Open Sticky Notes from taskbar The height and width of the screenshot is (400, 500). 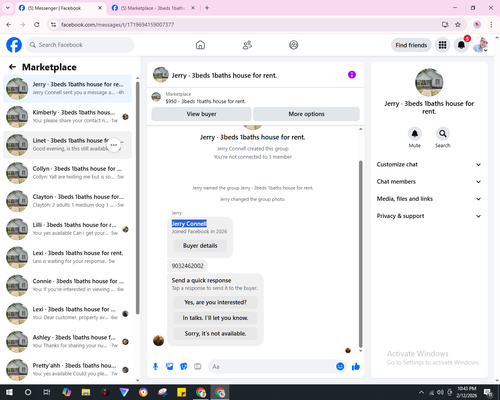tap(182, 392)
